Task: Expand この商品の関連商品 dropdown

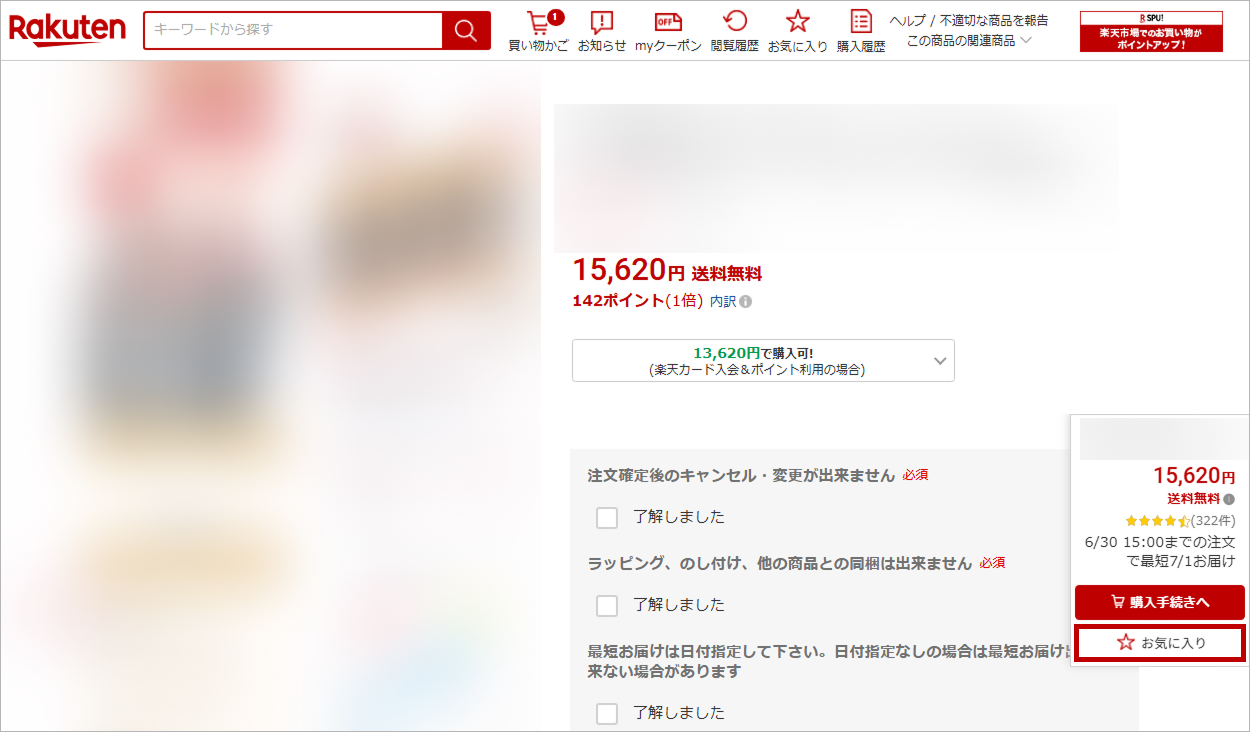Action: [969, 41]
